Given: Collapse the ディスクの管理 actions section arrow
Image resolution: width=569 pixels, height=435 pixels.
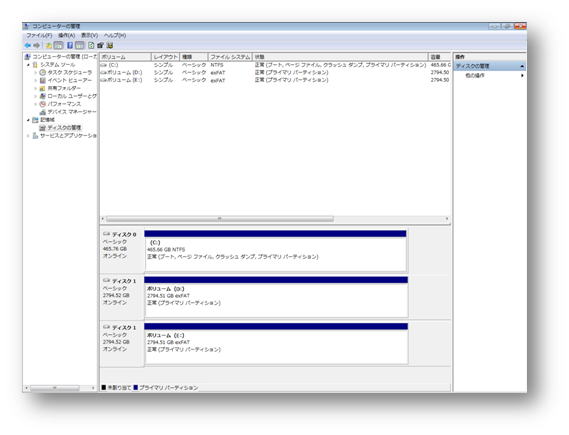Looking at the screenshot, I should [x=522, y=66].
